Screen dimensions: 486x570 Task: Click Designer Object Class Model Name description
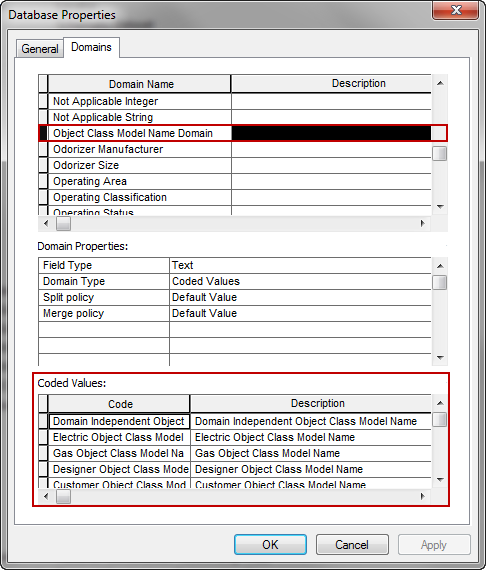click(311, 469)
